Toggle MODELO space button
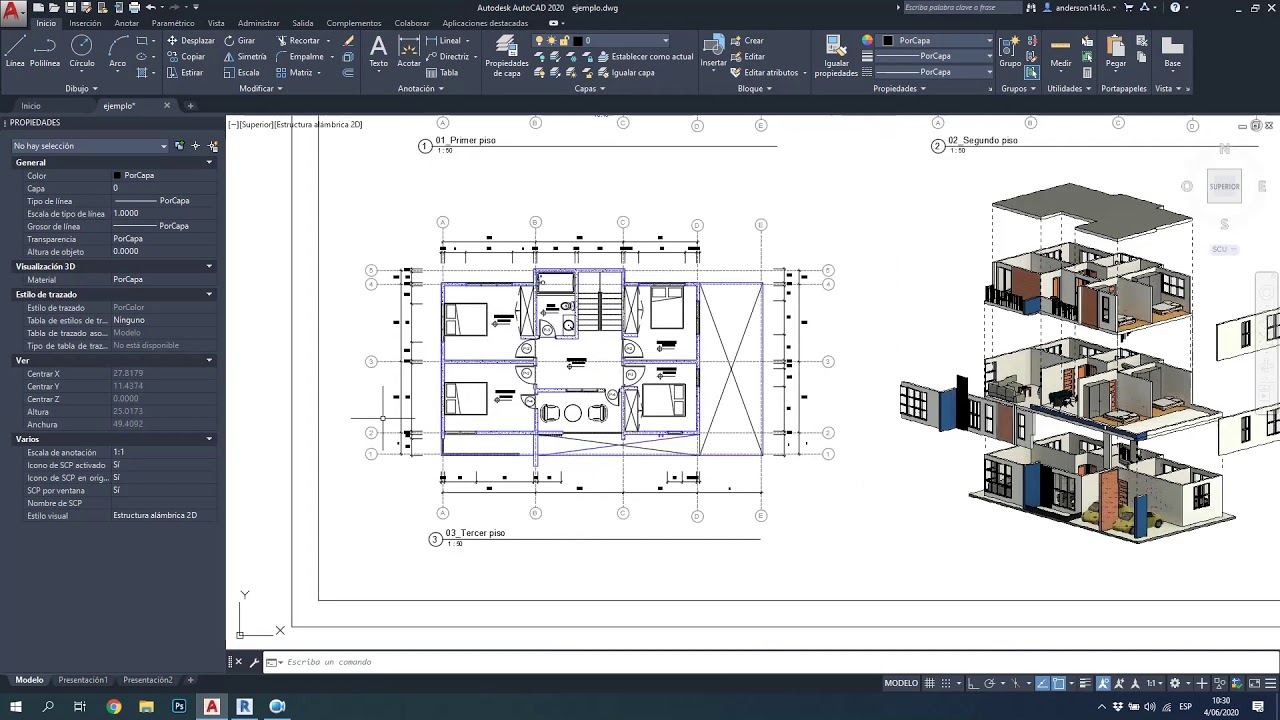Screen dimensions: 1280x720 901,683
